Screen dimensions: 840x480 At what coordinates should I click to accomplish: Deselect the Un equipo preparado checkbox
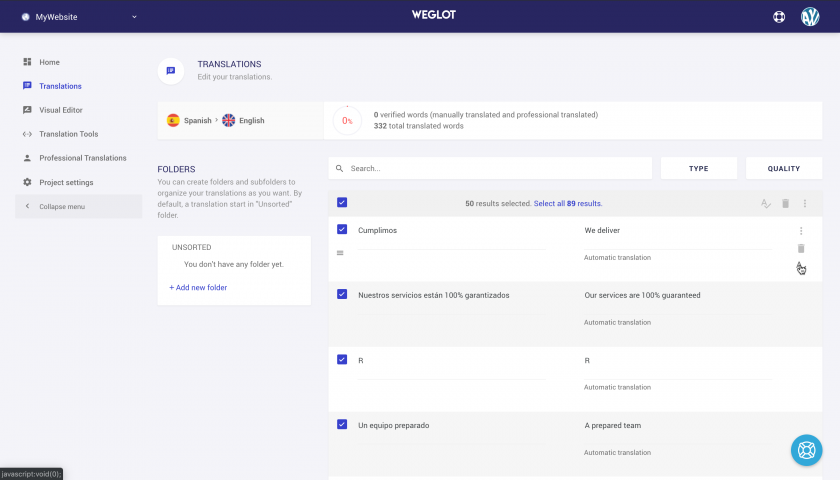(x=342, y=424)
